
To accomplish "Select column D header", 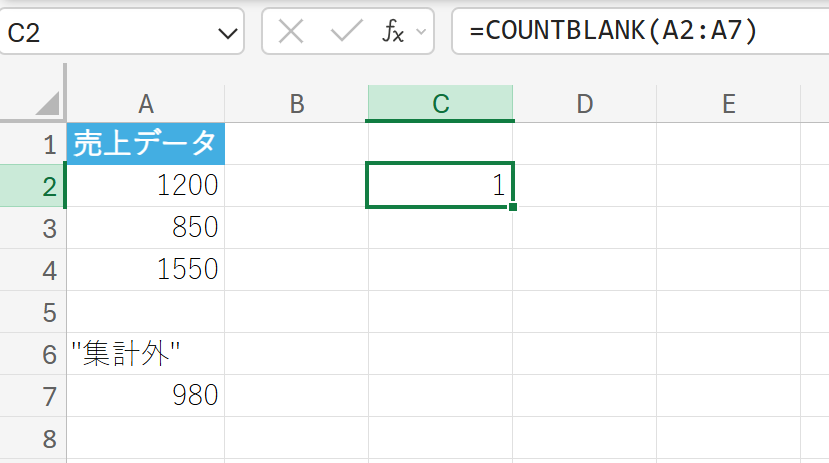I will point(584,103).
